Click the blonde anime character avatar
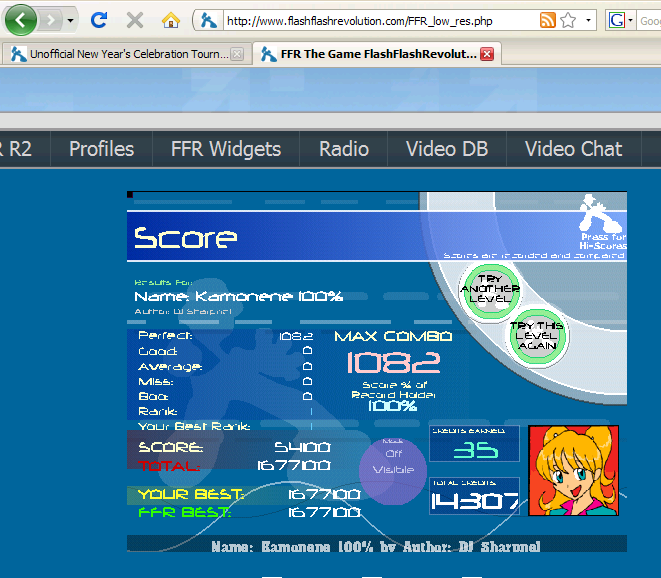 coord(573,470)
